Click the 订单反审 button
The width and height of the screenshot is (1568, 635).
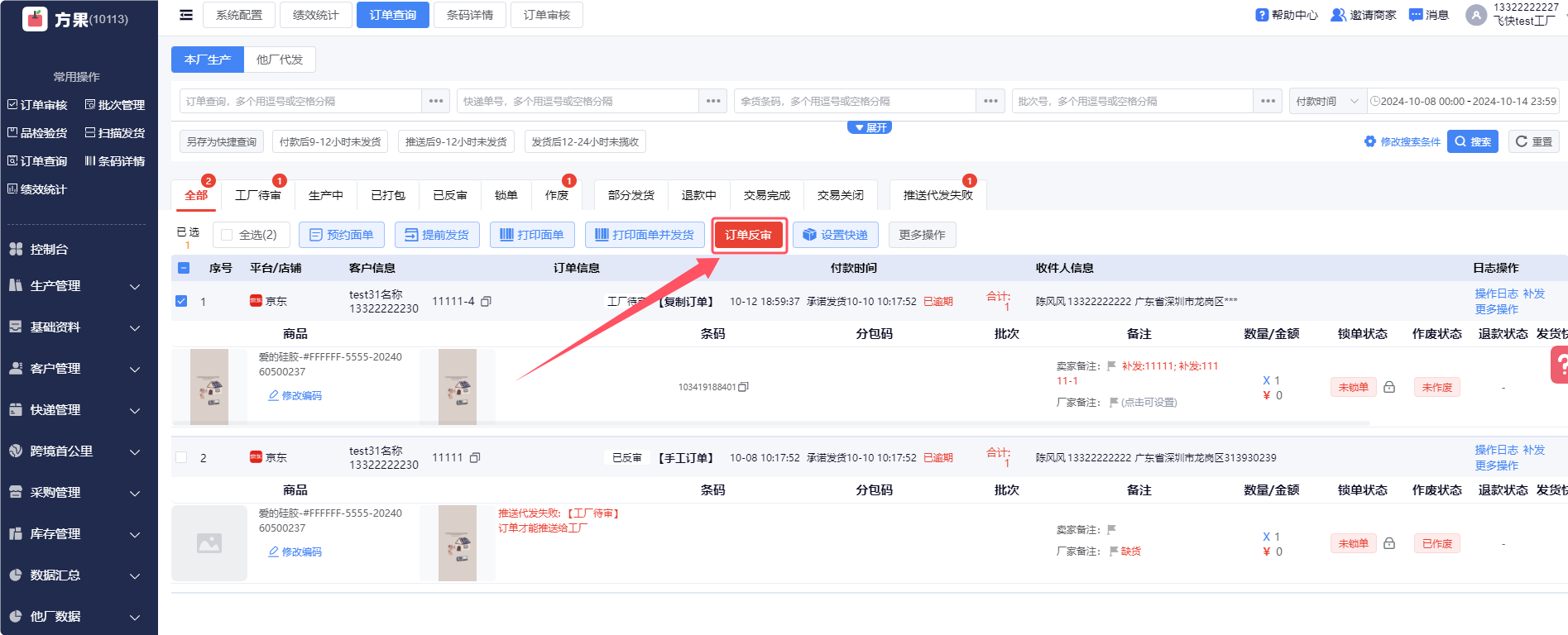tap(748, 235)
